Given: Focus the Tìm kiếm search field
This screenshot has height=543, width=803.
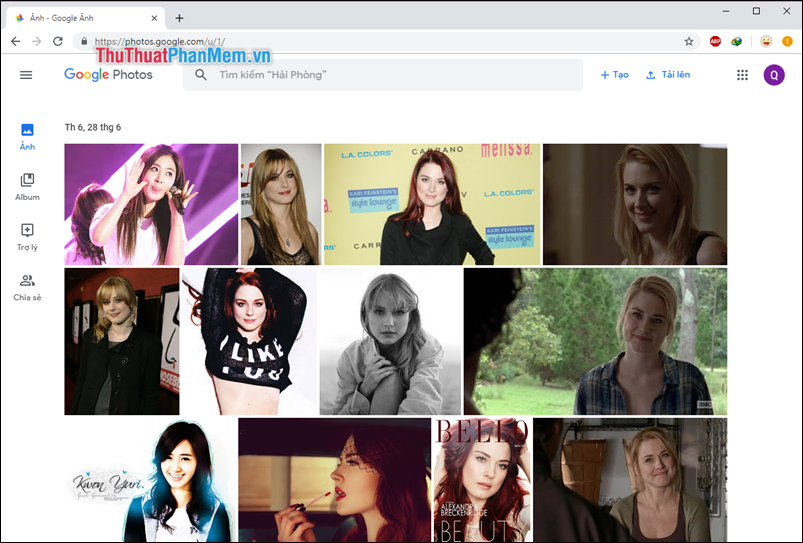Looking at the screenshot, I should 390,75.
